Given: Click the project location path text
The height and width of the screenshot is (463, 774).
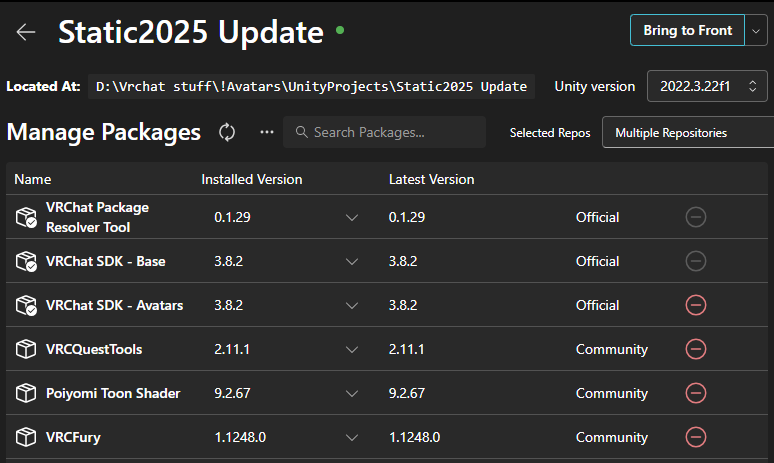Looking at the screenshot, I should click(311, 86).
